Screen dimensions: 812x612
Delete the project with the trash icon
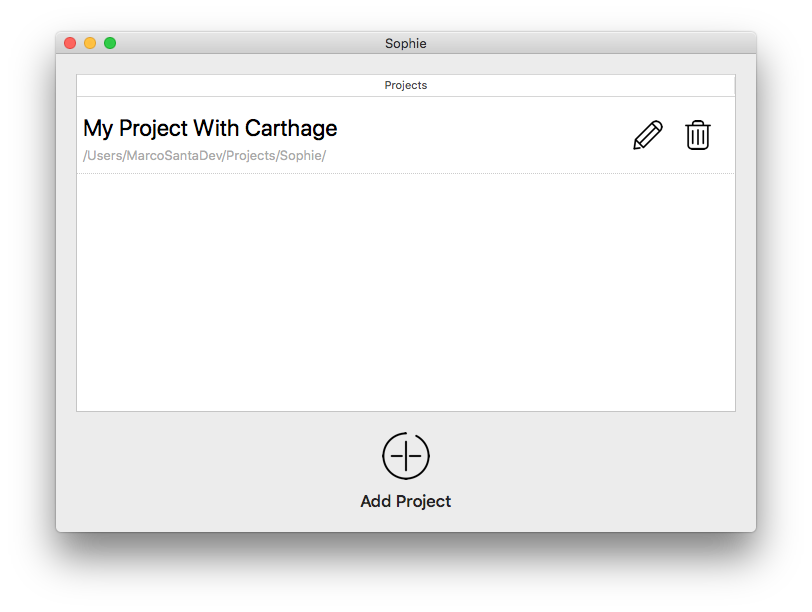click(x=698, y=135)
